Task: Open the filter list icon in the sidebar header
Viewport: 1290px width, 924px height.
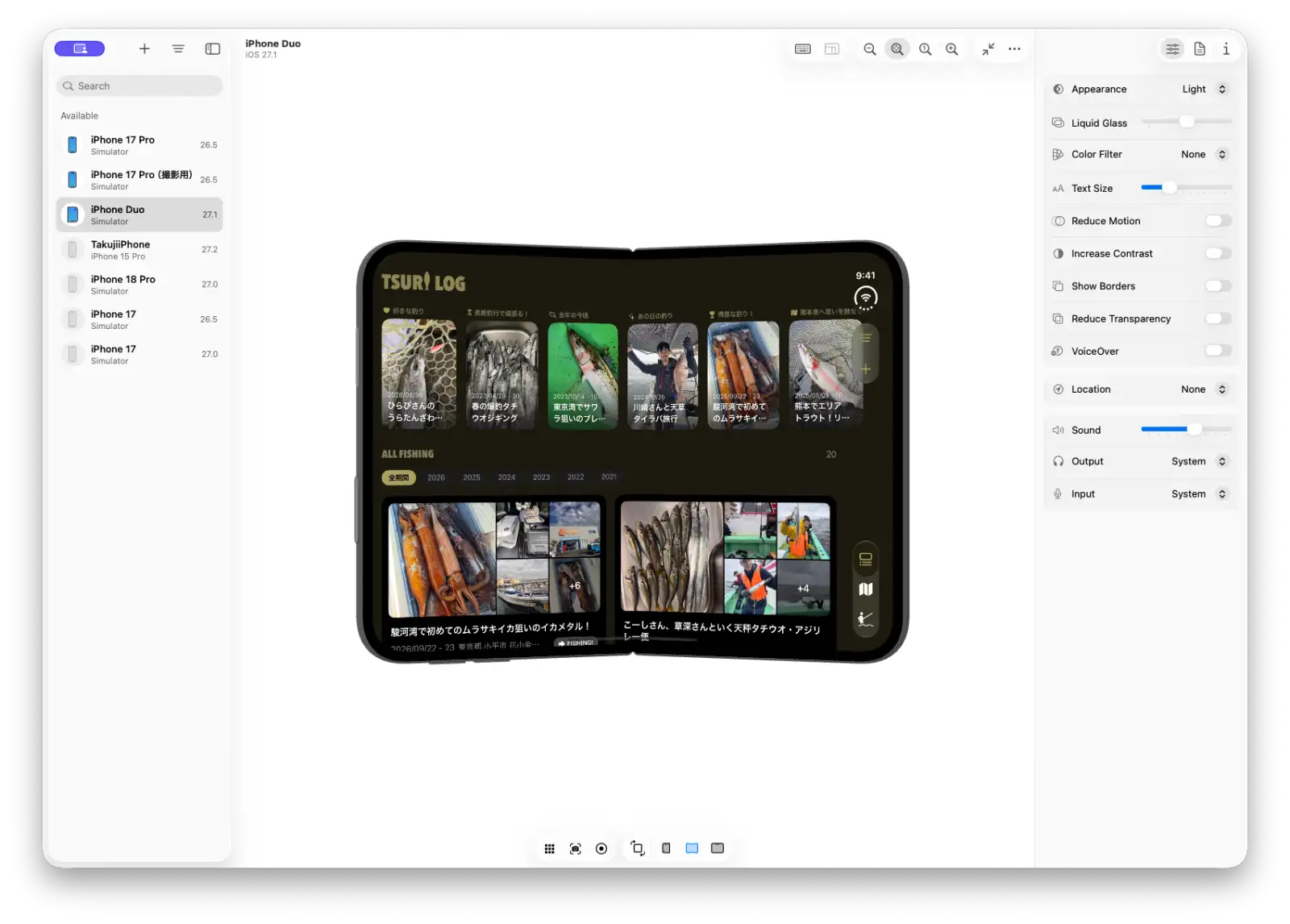Action: [178, 49]
